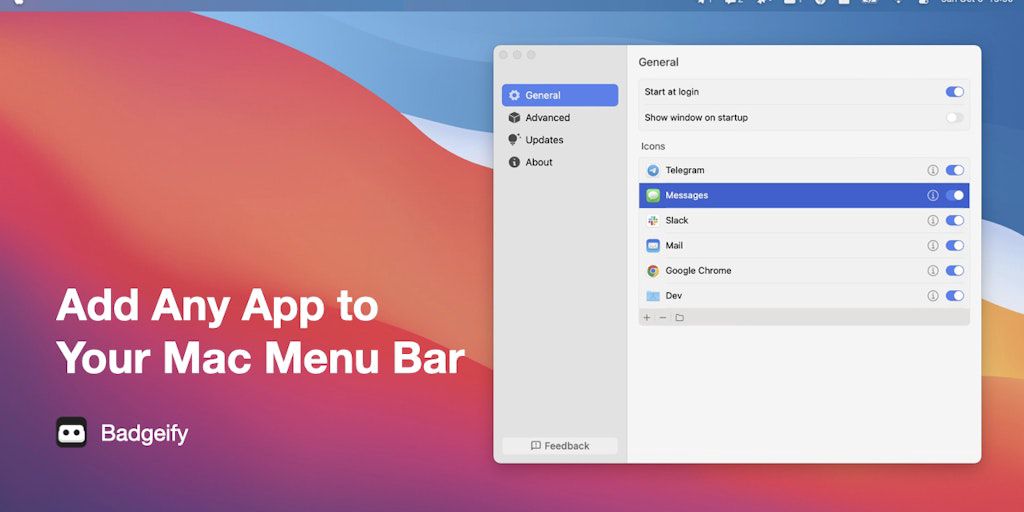Click the Dev folder icon
1024x512 pixels.
[653, 296]
